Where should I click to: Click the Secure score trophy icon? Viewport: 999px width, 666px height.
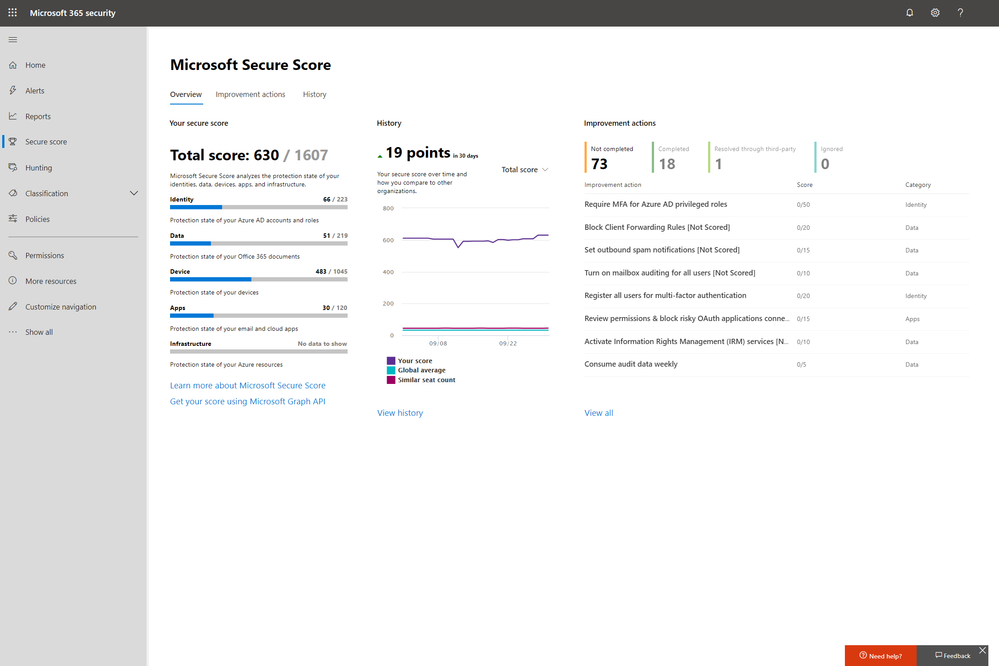13,141
